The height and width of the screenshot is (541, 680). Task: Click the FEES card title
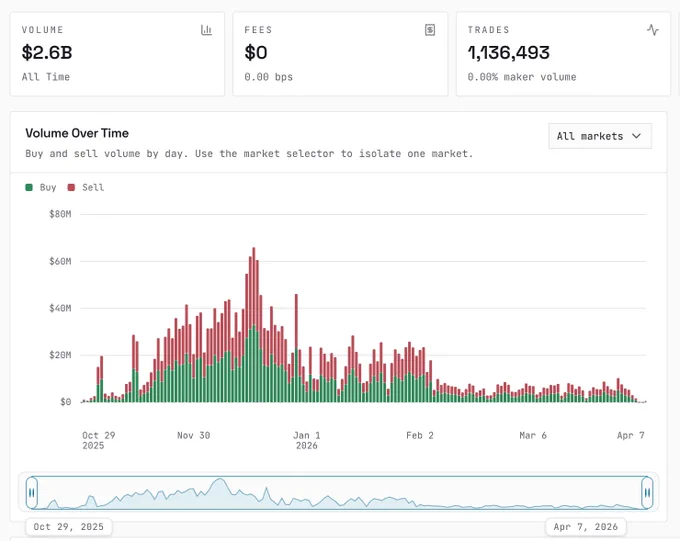(258, 30)
